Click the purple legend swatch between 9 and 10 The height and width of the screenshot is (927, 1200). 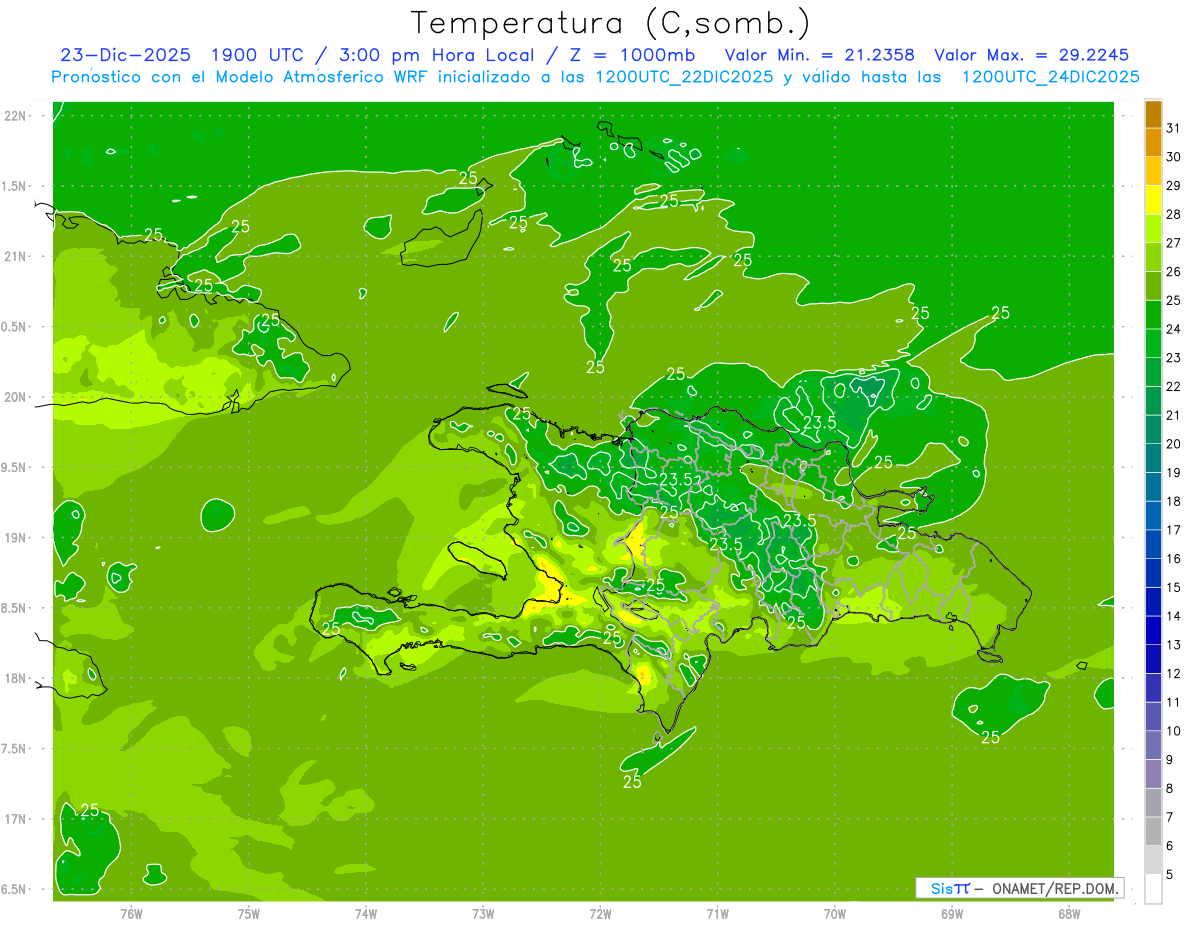click(1153, 745)
